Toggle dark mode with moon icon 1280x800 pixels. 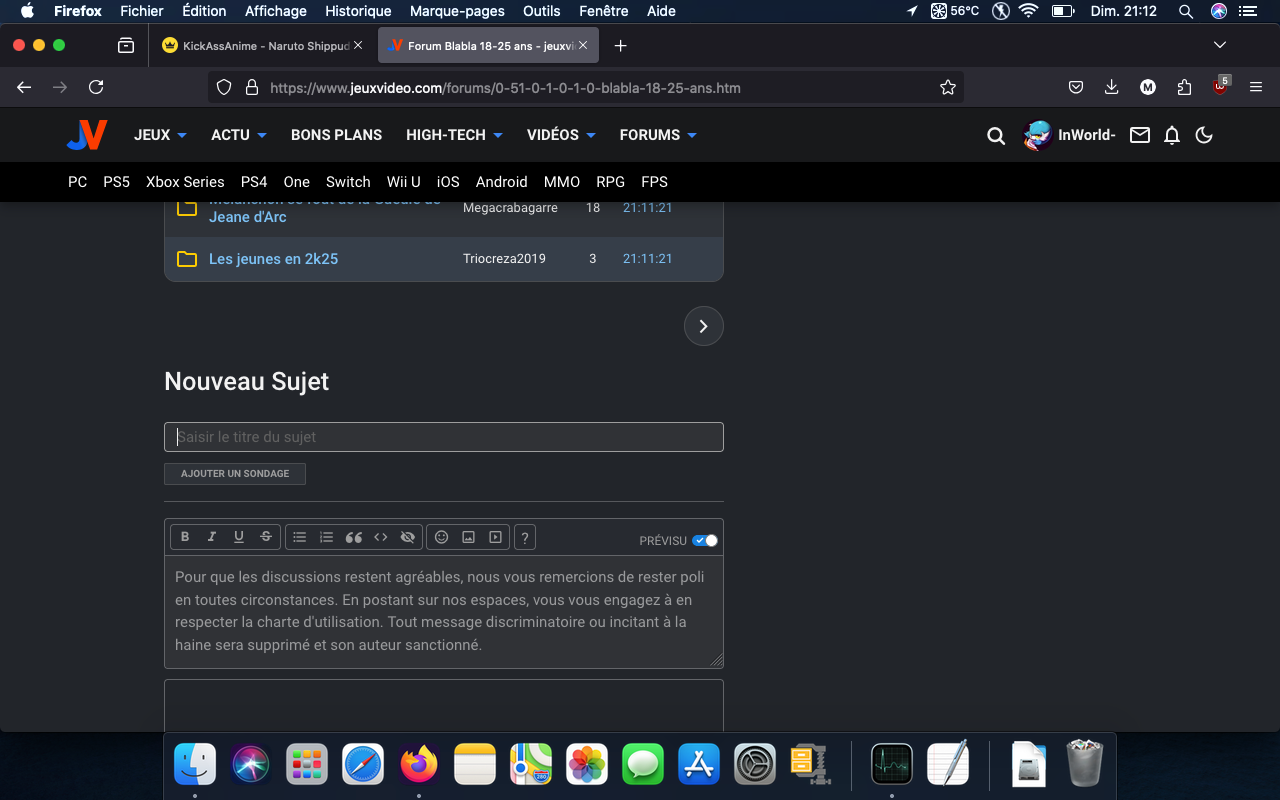(1204, 135)
